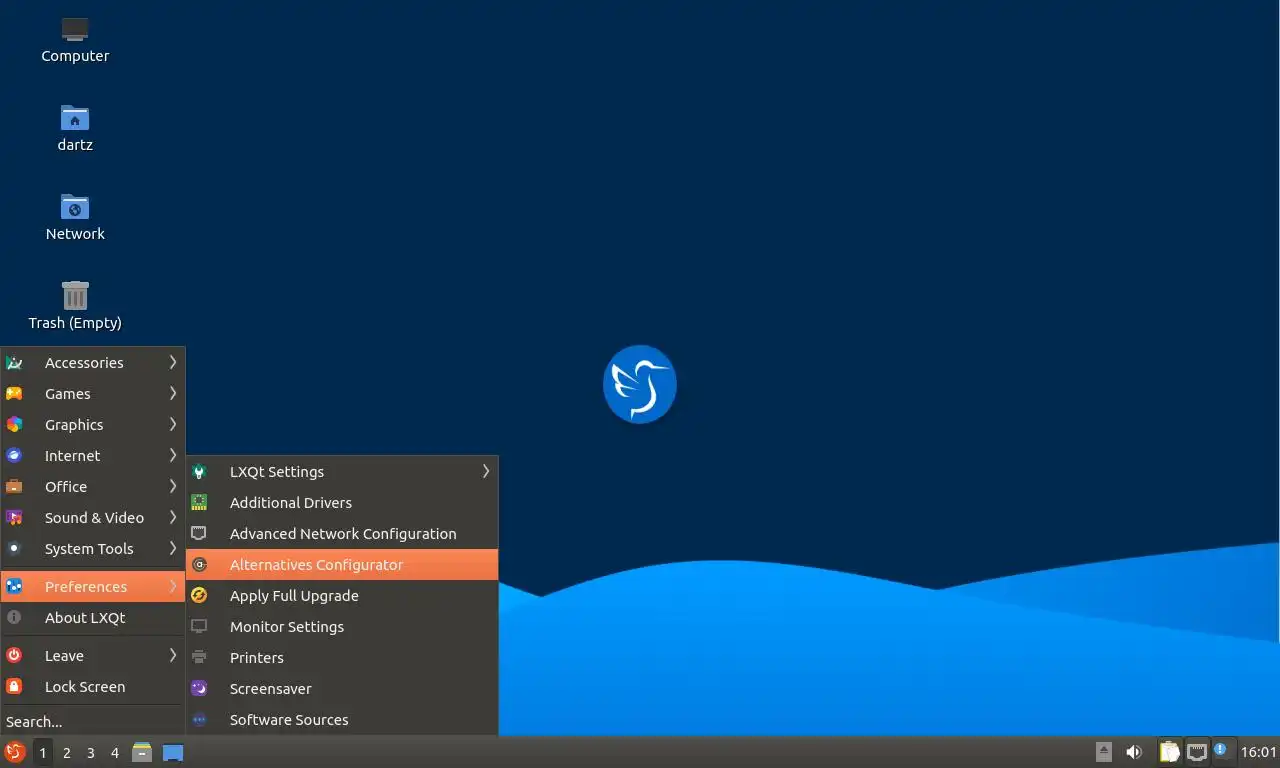Open the update notifier tray icon

pos(1223,750)
